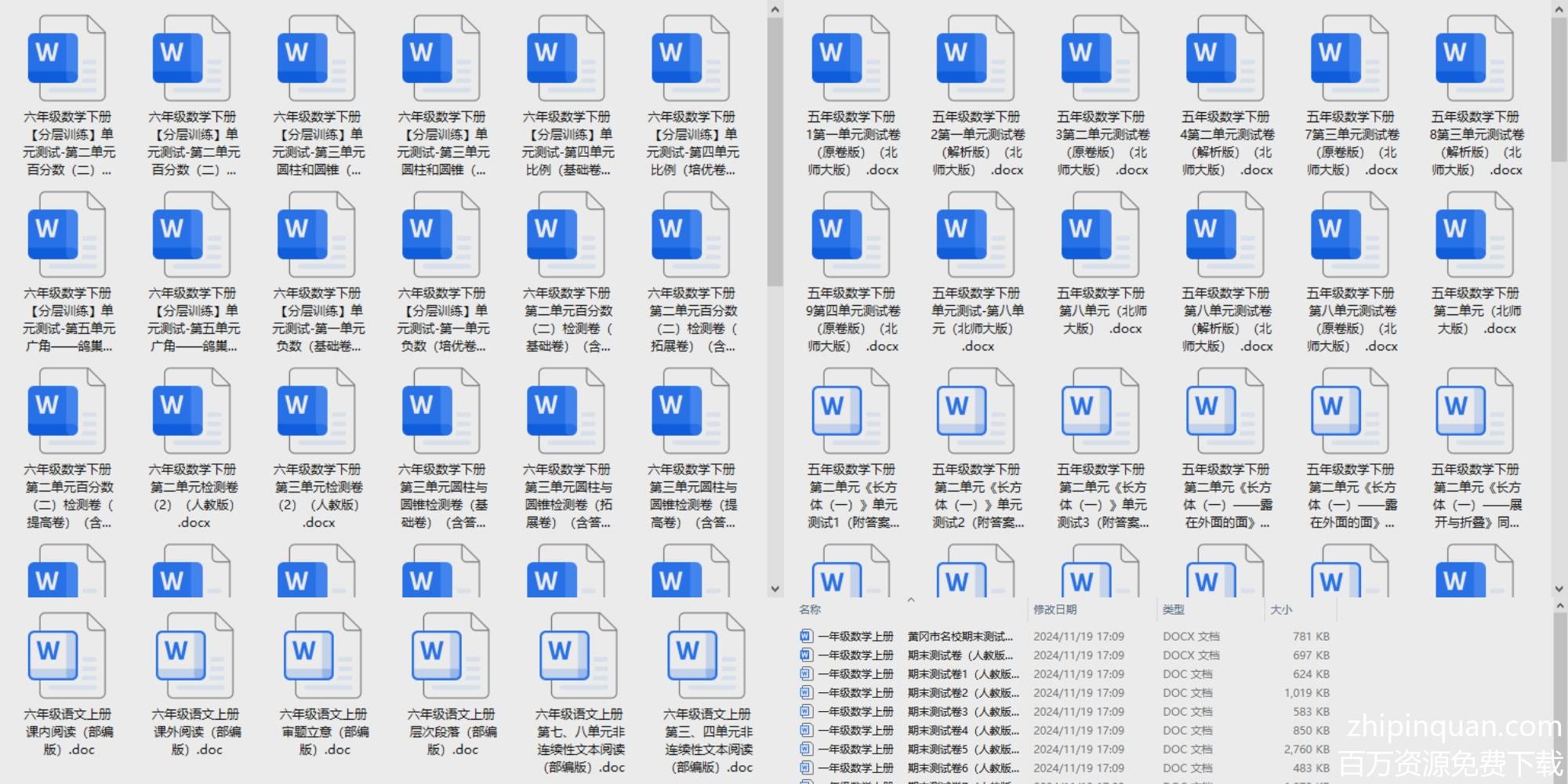Click up arrow of top-right pane scrollbar
The width and height of the screenshot is (1568, 784).
1559,9
